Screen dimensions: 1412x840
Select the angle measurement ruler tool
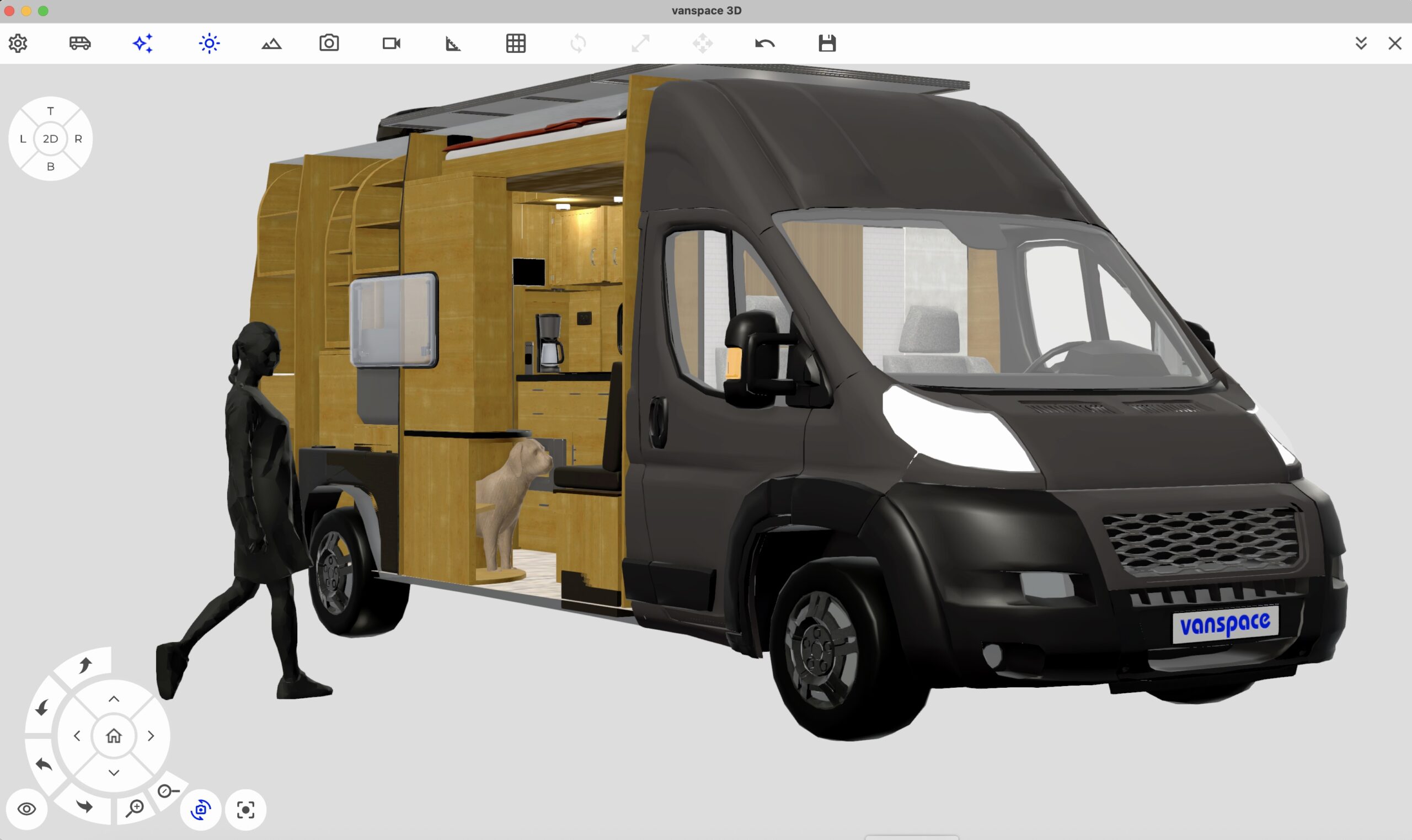point(453,44)
